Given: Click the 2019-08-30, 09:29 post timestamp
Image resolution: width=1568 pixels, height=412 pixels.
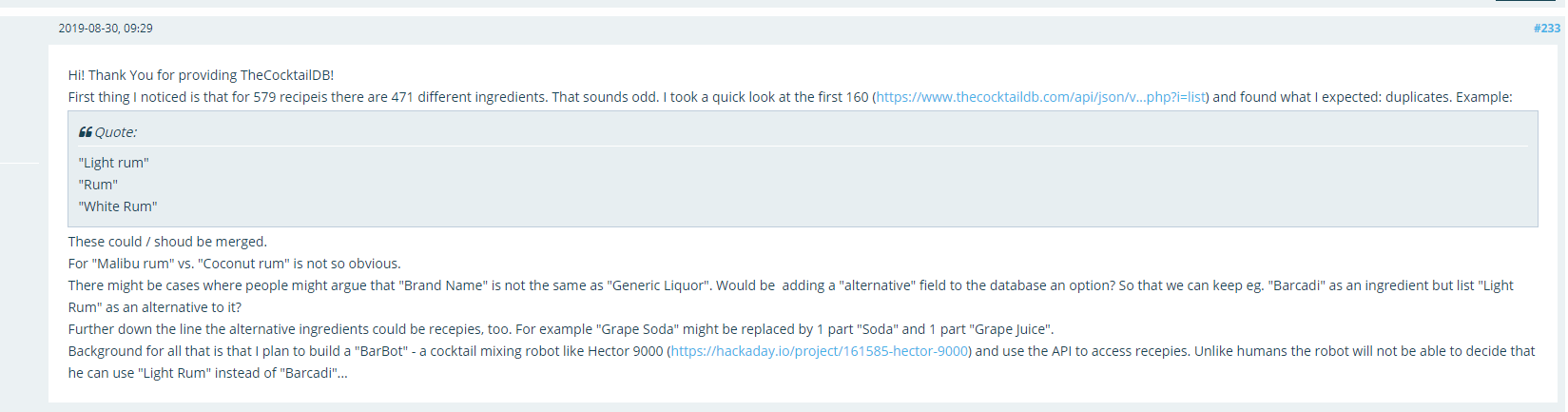Looking at the screenshot, I should [106, 29].
